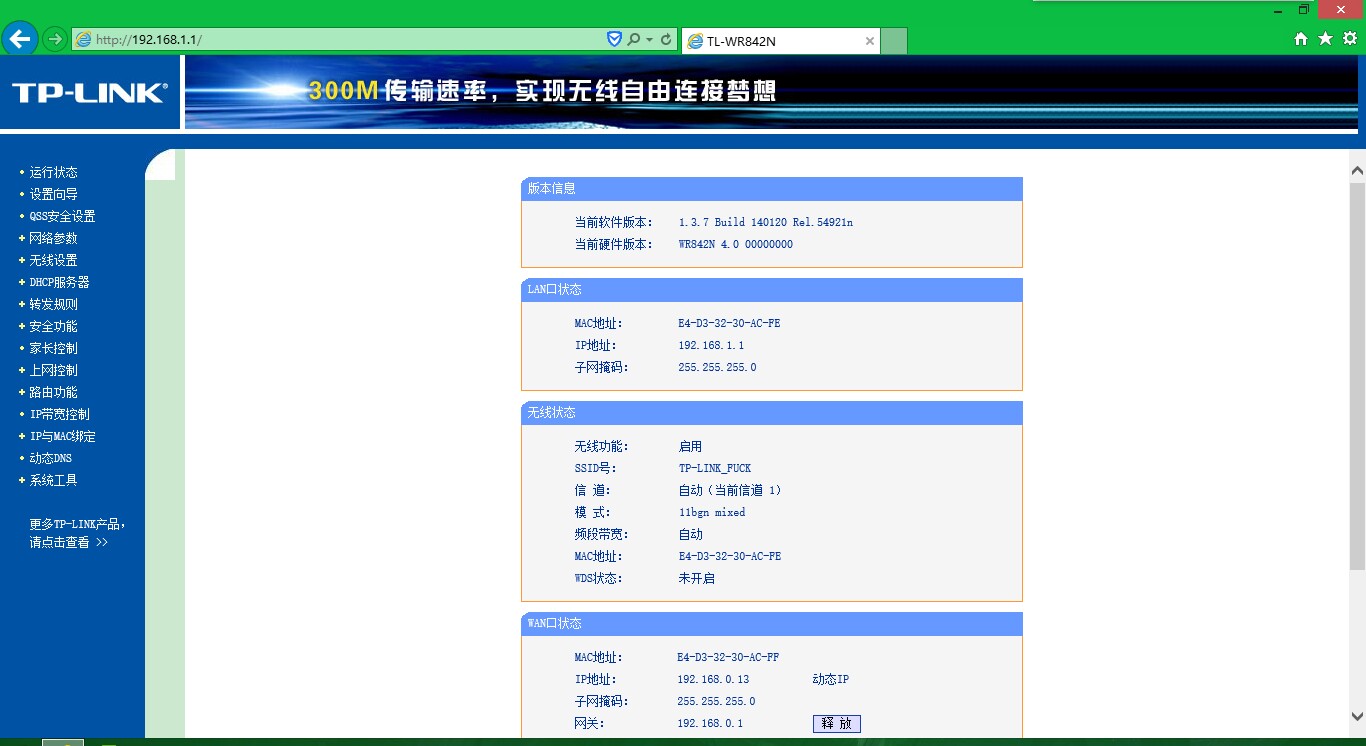
Task: Click the 释放 button for WAN IP
Action: coord(836,723)
